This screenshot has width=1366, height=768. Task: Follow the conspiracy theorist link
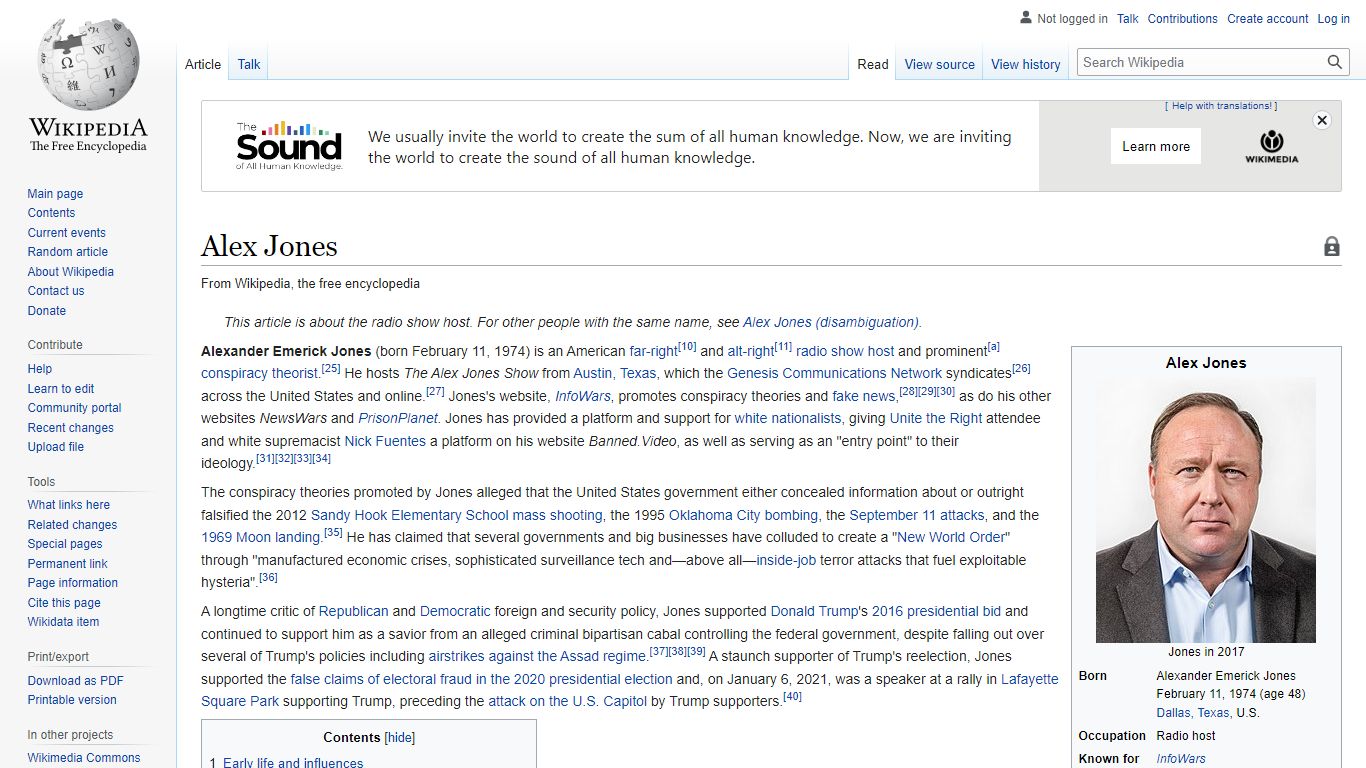[x=260, y=373]
